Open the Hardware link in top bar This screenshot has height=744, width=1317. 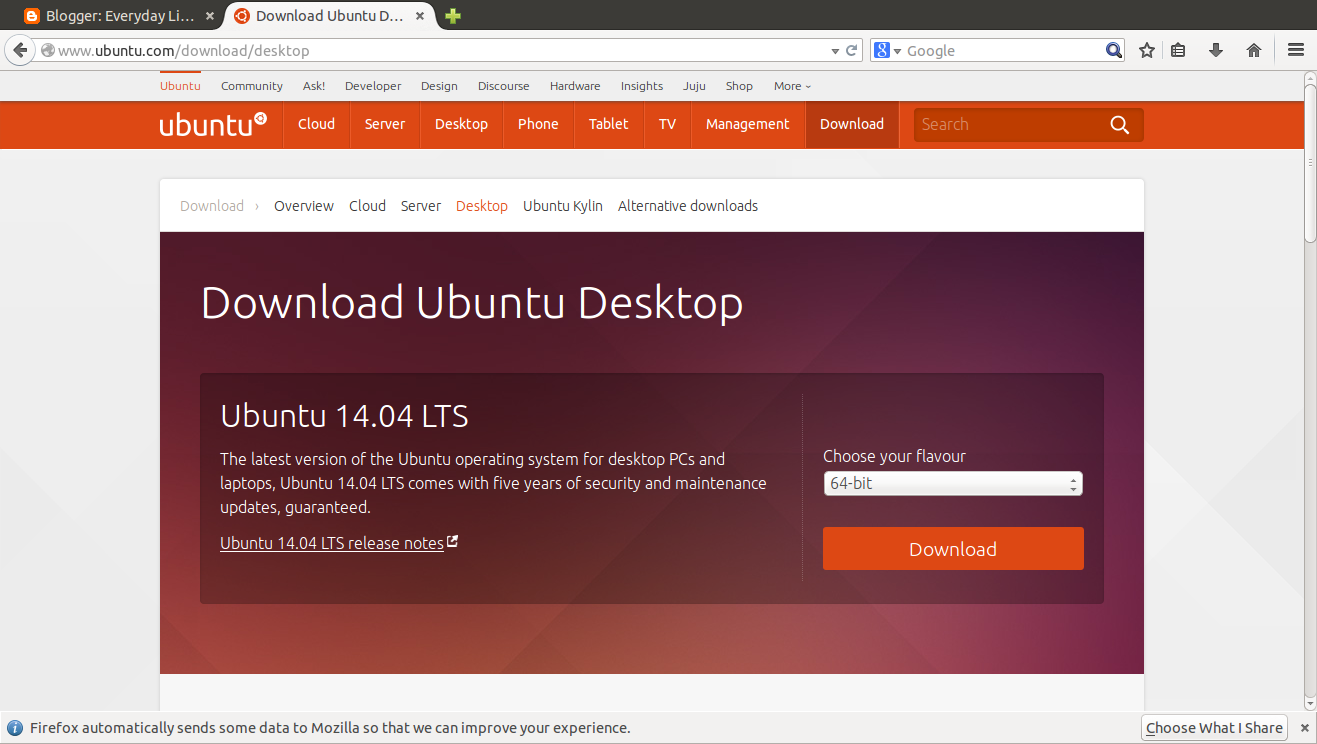tap(575, 86)
